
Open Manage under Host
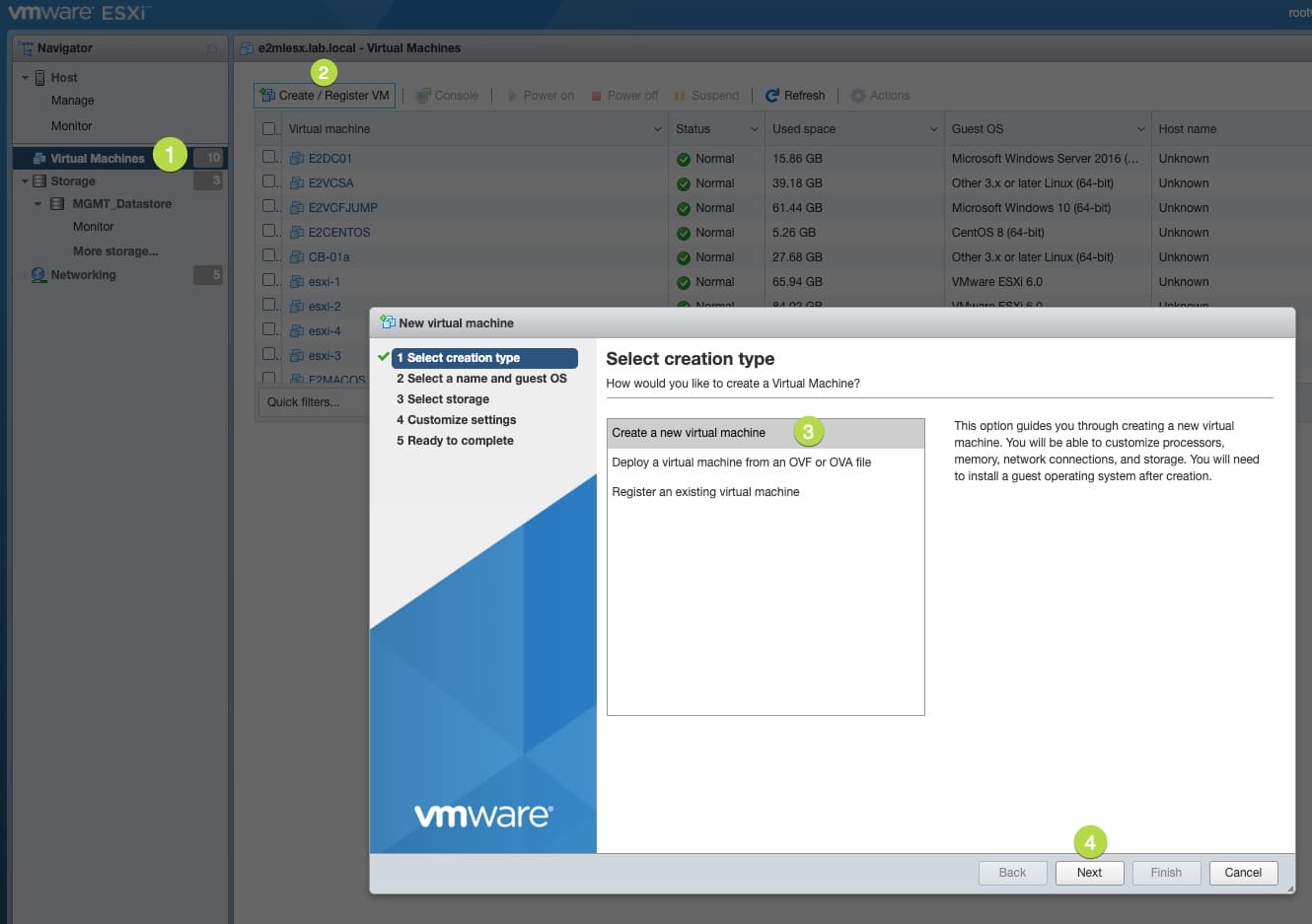(x=73, y=101)
